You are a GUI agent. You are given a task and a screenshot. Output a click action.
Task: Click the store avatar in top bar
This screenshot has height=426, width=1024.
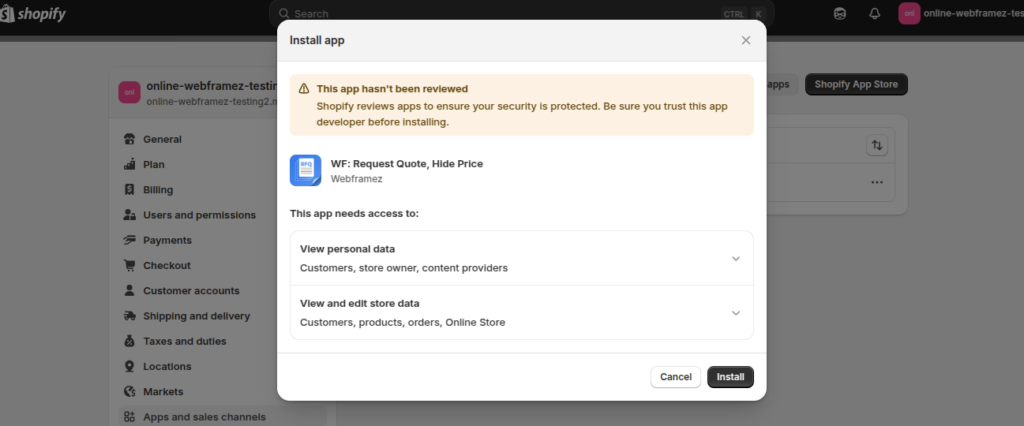[x=909, y=14]
